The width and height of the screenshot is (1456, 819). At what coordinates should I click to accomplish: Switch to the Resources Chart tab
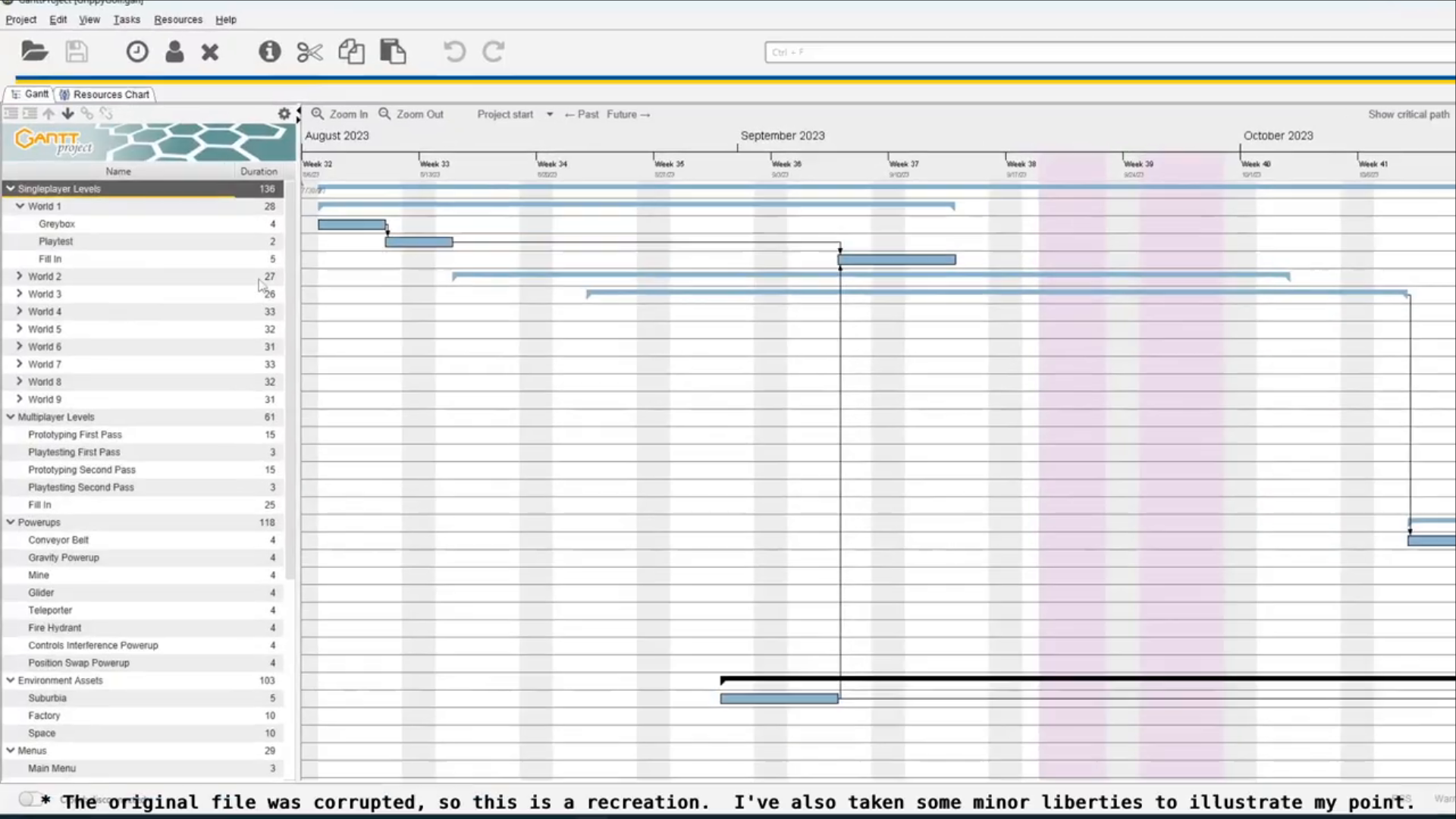[x=106, y=94]
